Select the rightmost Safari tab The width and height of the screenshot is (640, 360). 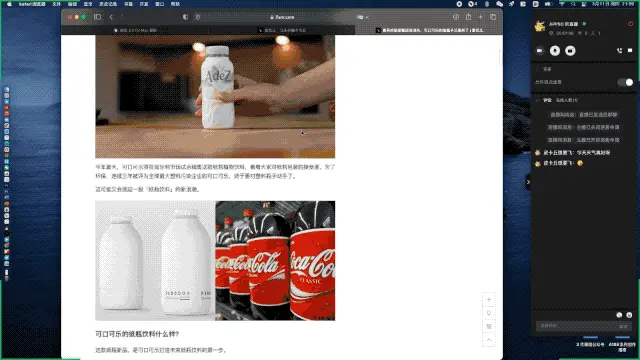pos(429,30)
